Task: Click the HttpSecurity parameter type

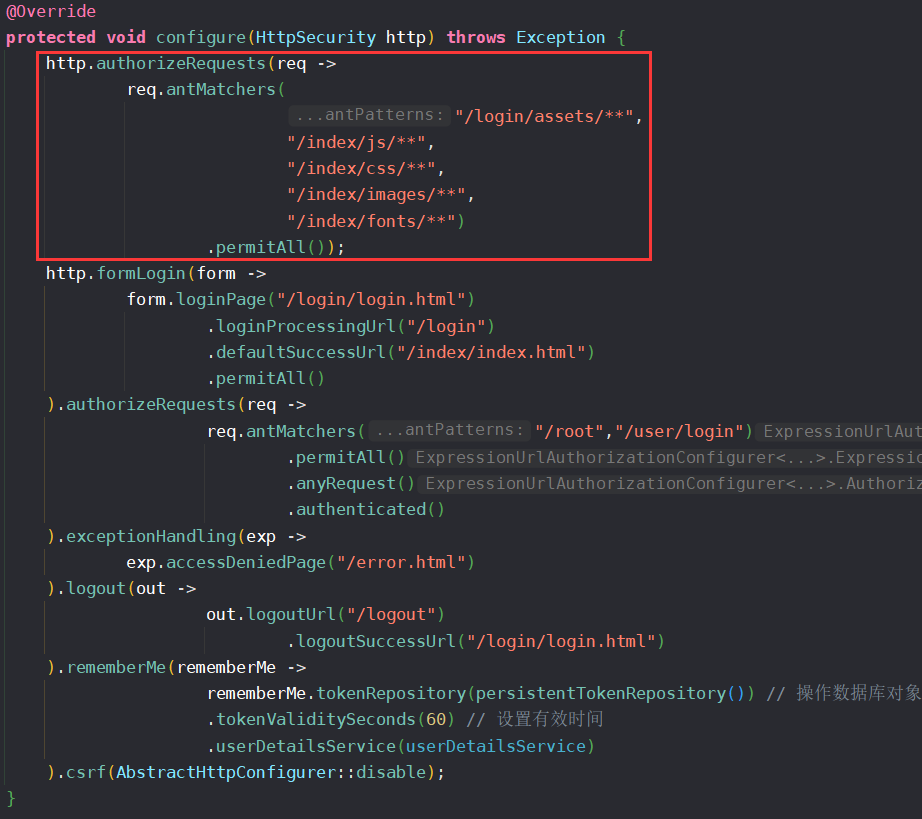Action: (x=315, y=37)
